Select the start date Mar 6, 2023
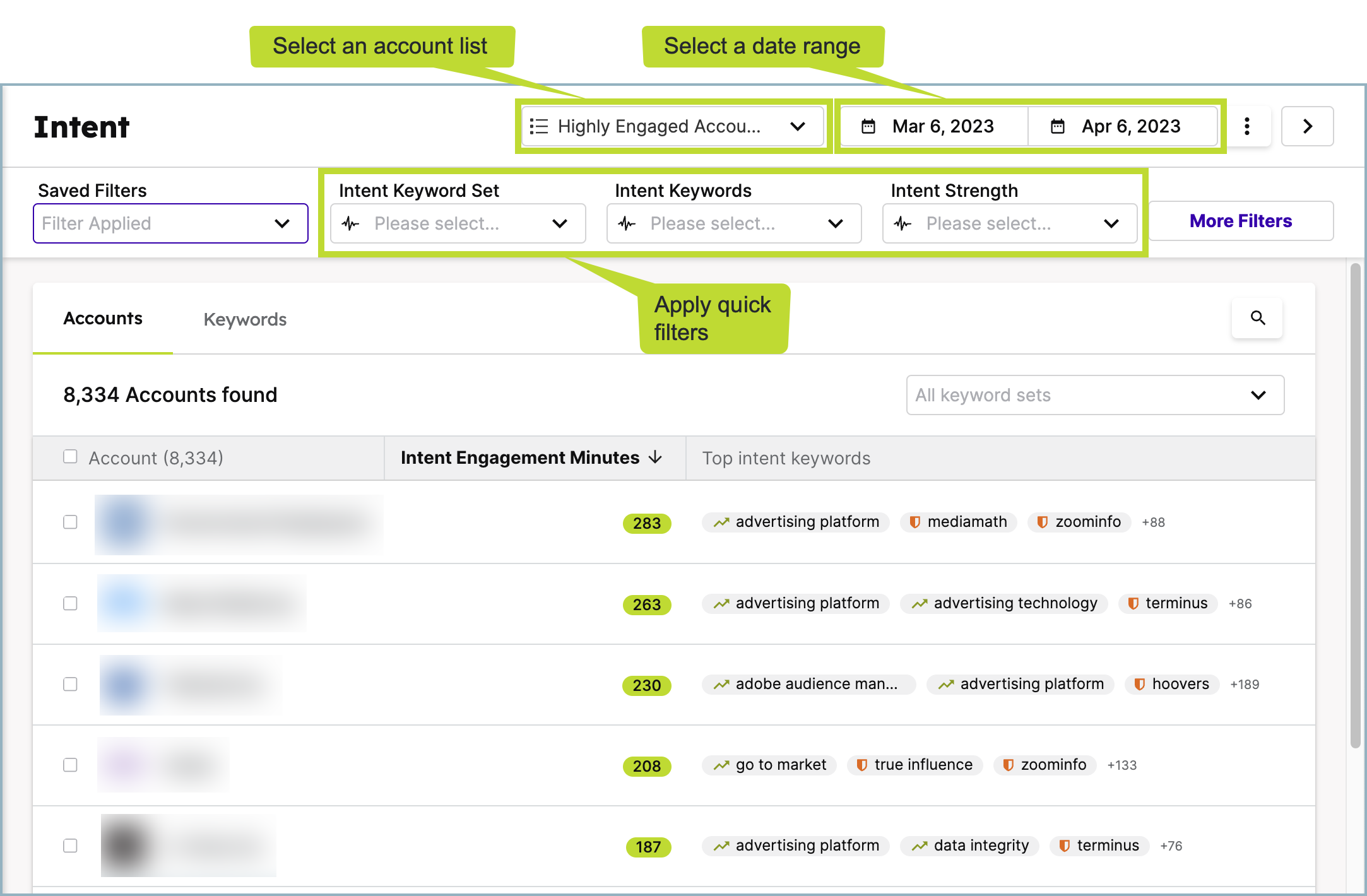The image size is (1367, 896). 935,126
